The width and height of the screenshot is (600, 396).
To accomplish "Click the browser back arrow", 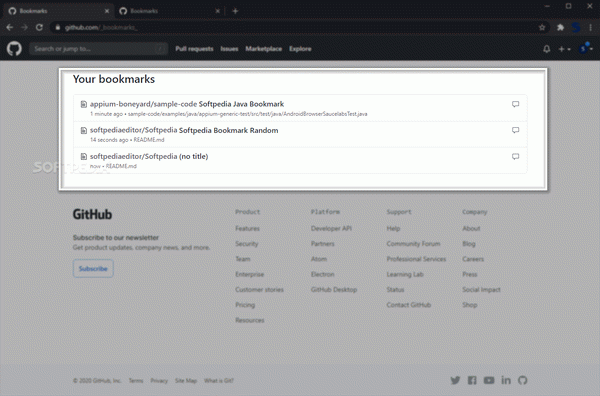I will [x=10, y=27].
